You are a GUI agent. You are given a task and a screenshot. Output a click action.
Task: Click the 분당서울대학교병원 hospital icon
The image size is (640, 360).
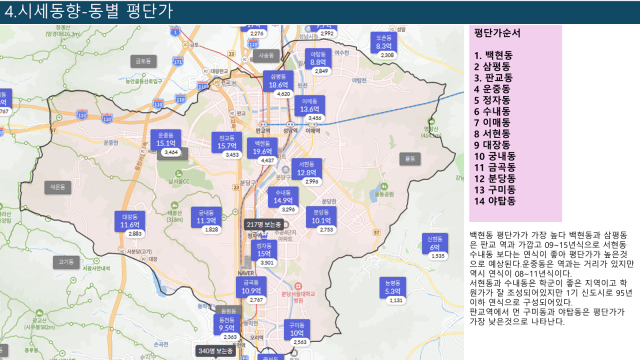click(298, 286)
